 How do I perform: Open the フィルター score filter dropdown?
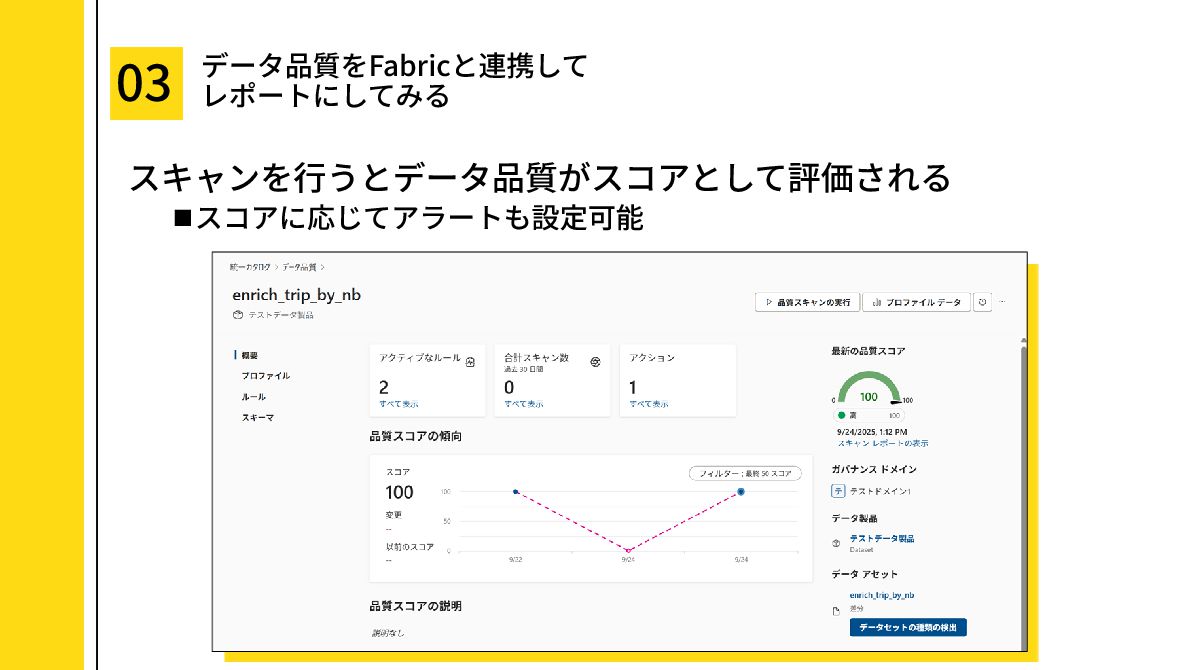coord(745,473)
